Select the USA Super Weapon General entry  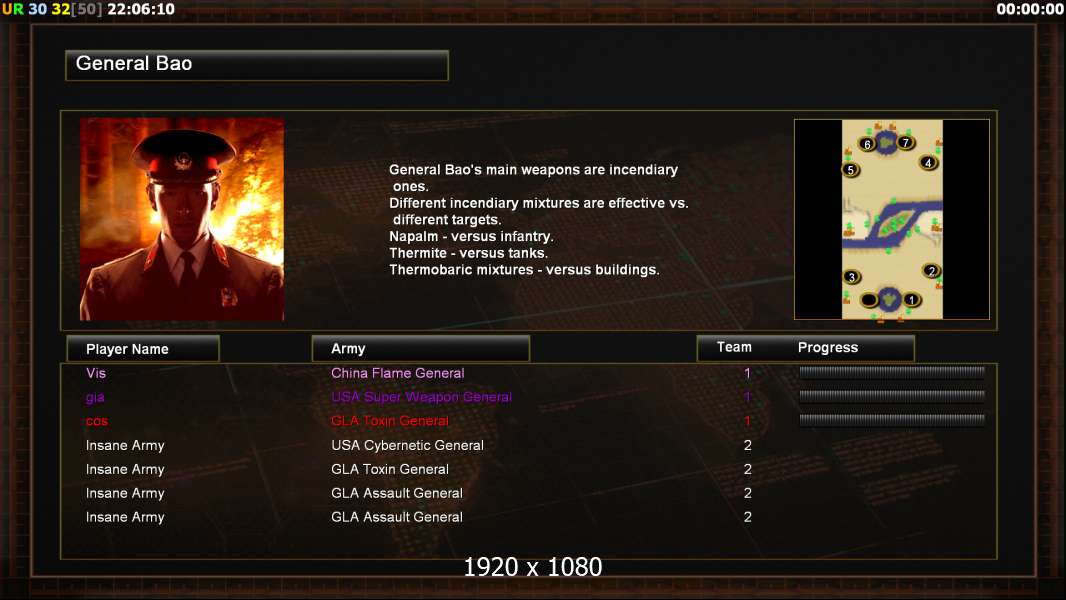pos(422,397)
